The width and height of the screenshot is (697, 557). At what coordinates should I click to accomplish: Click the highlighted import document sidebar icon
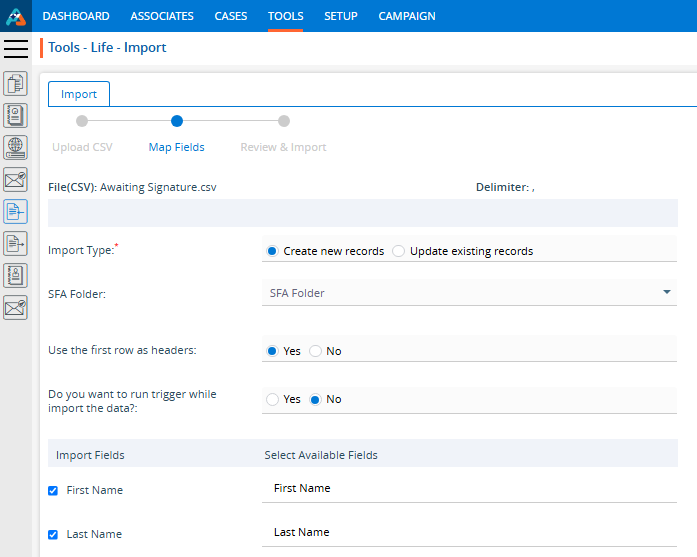tap(15, 211)
